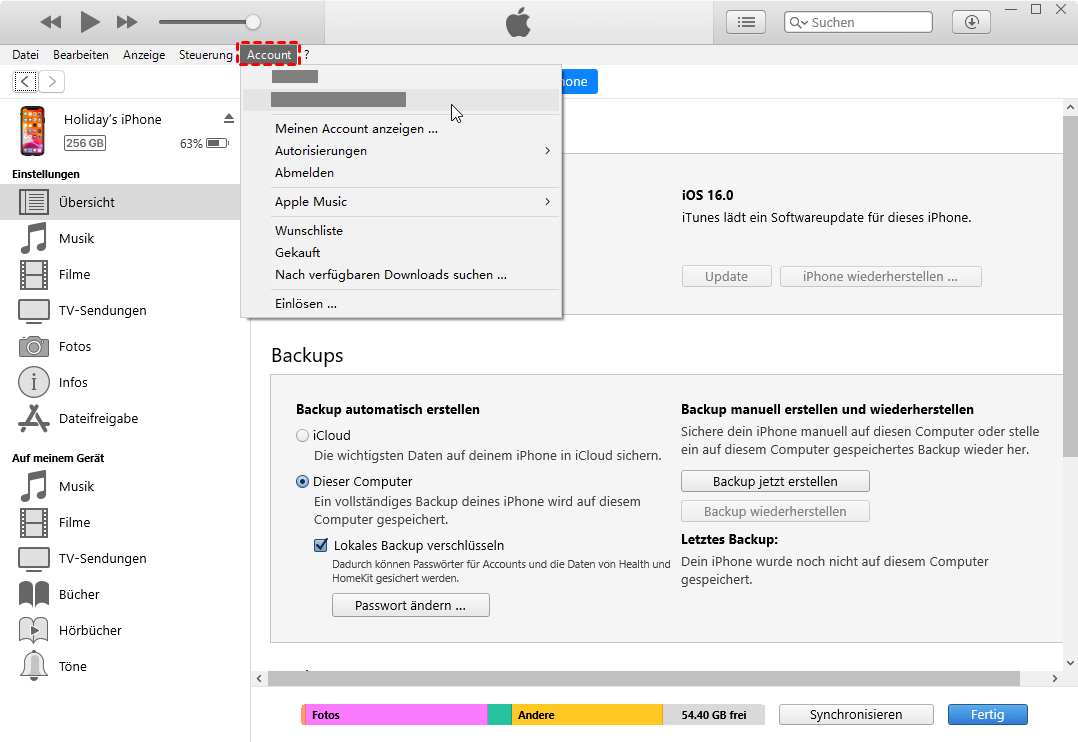The height and width of the screenshot is (742, 1078).
Task: Open Filme under Auf meinem Gerät
Action: click(74, 523)
